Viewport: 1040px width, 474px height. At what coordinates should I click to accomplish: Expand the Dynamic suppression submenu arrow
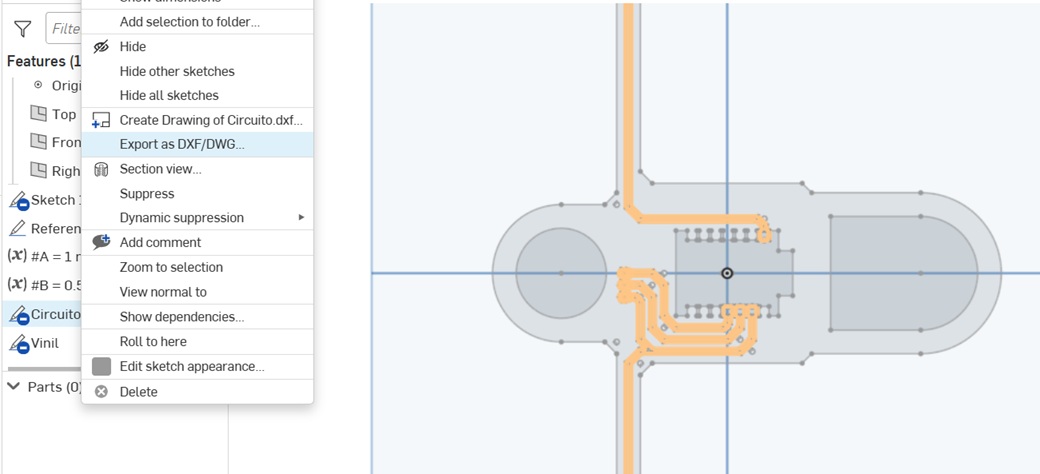pyautogui.click(x=301, y=217)
